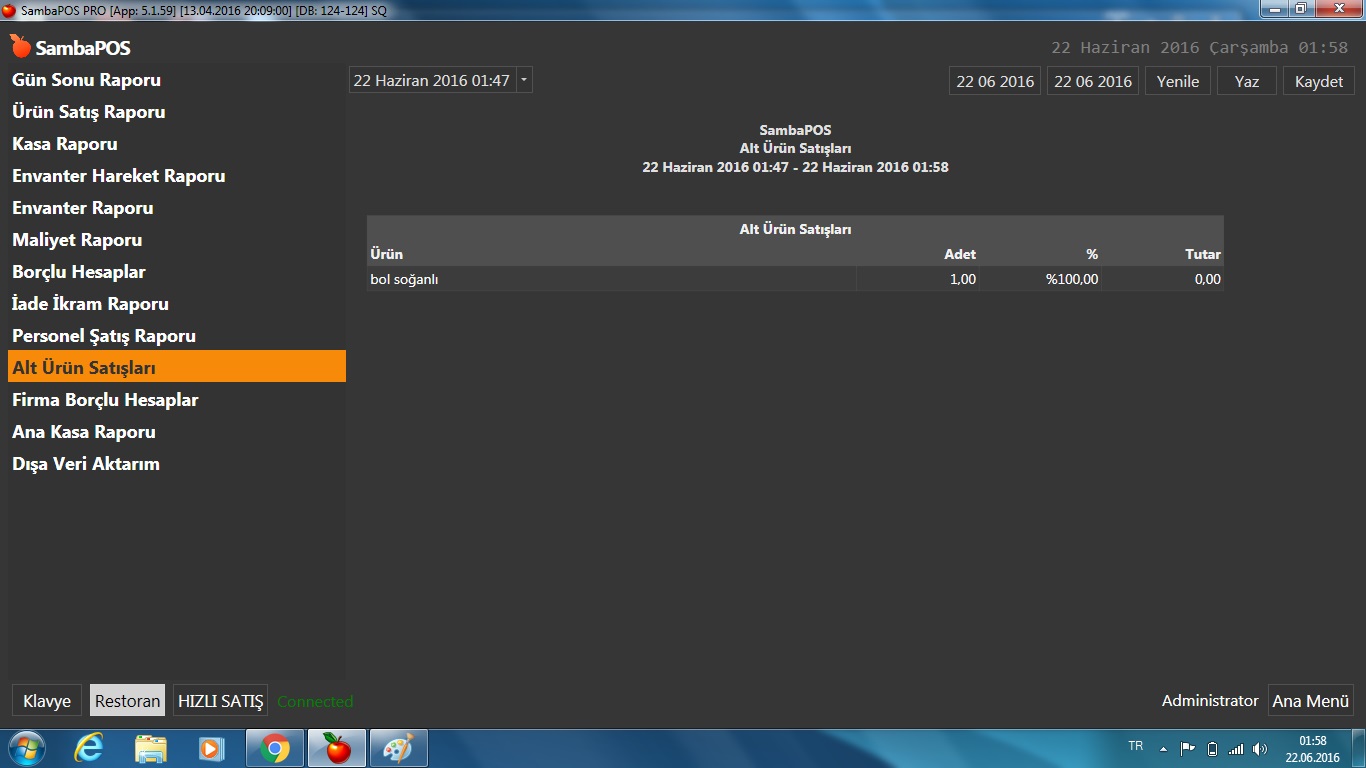Click the first 22 06 2016 date field
The image size is (1366, 768).
pos(994,81)
